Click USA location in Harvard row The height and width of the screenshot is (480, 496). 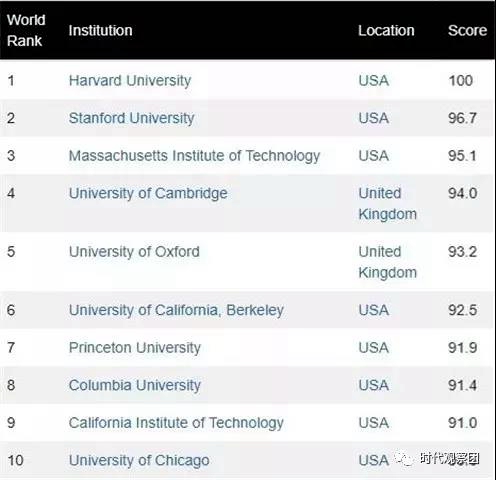(374, 81)
